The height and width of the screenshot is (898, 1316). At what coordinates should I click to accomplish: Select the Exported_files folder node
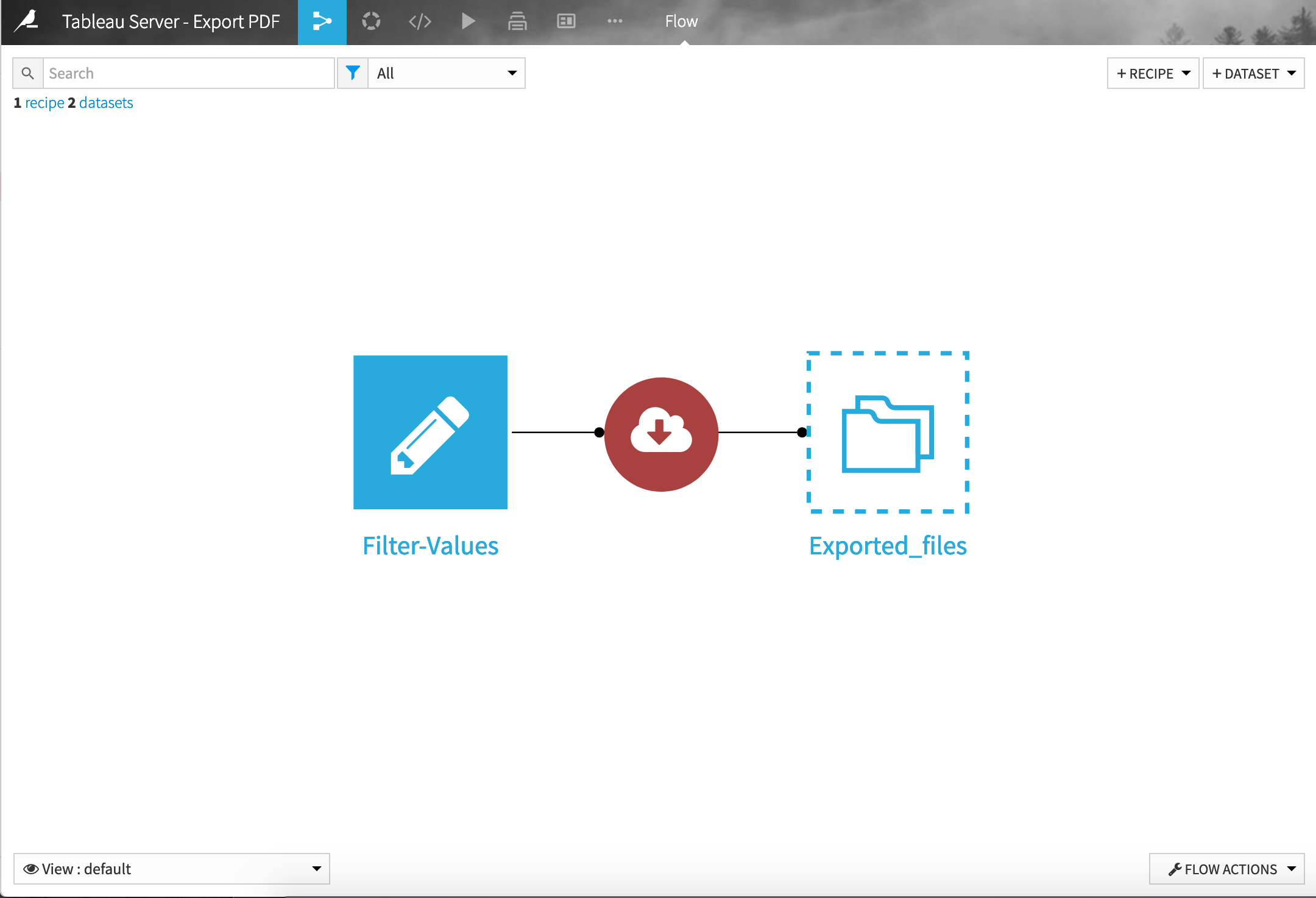(x=888, y=433)
